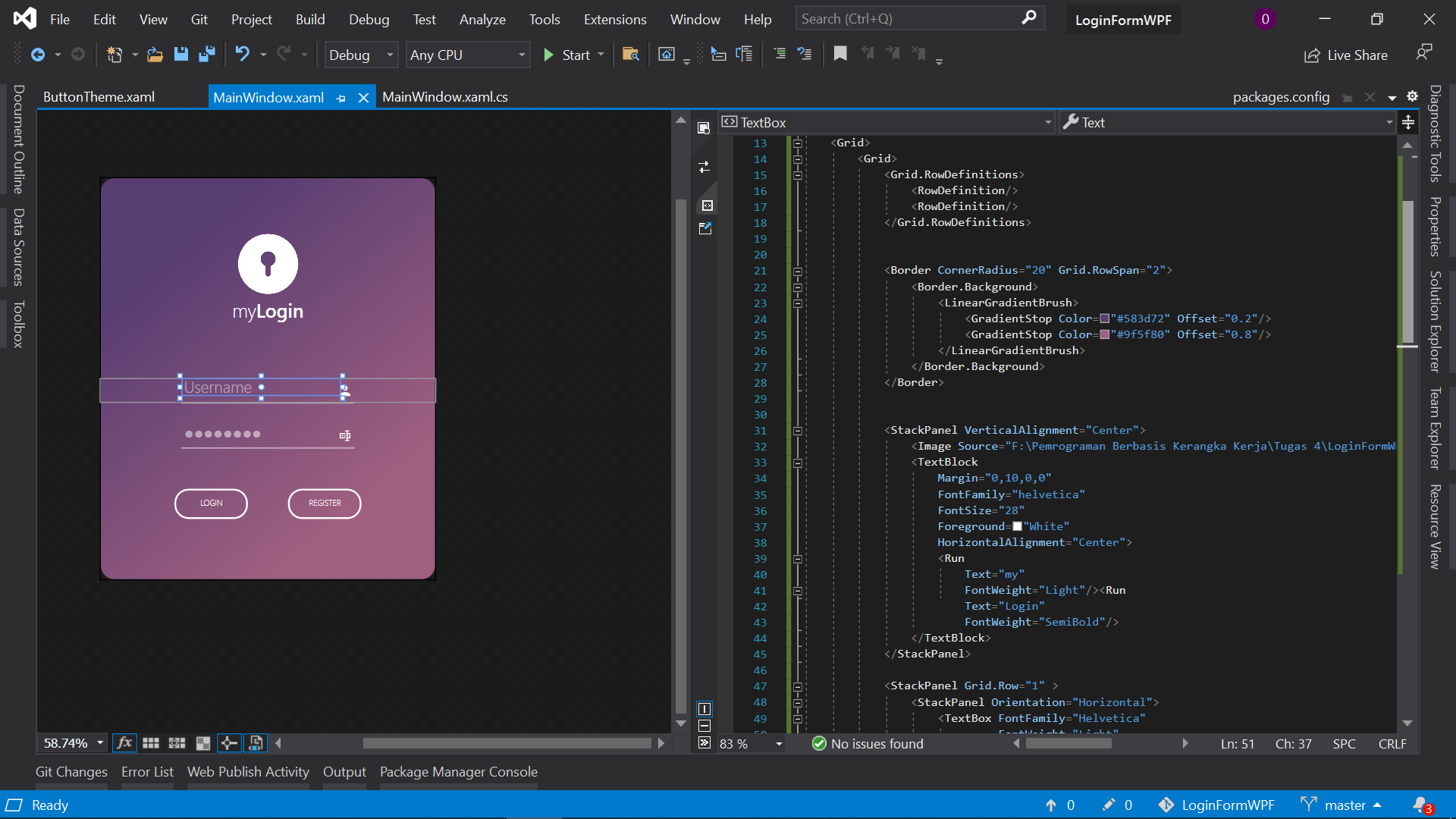Open the Solution Explorer panel
This screenshot has height=819, width=1456.
click(x=1436, y=322)
